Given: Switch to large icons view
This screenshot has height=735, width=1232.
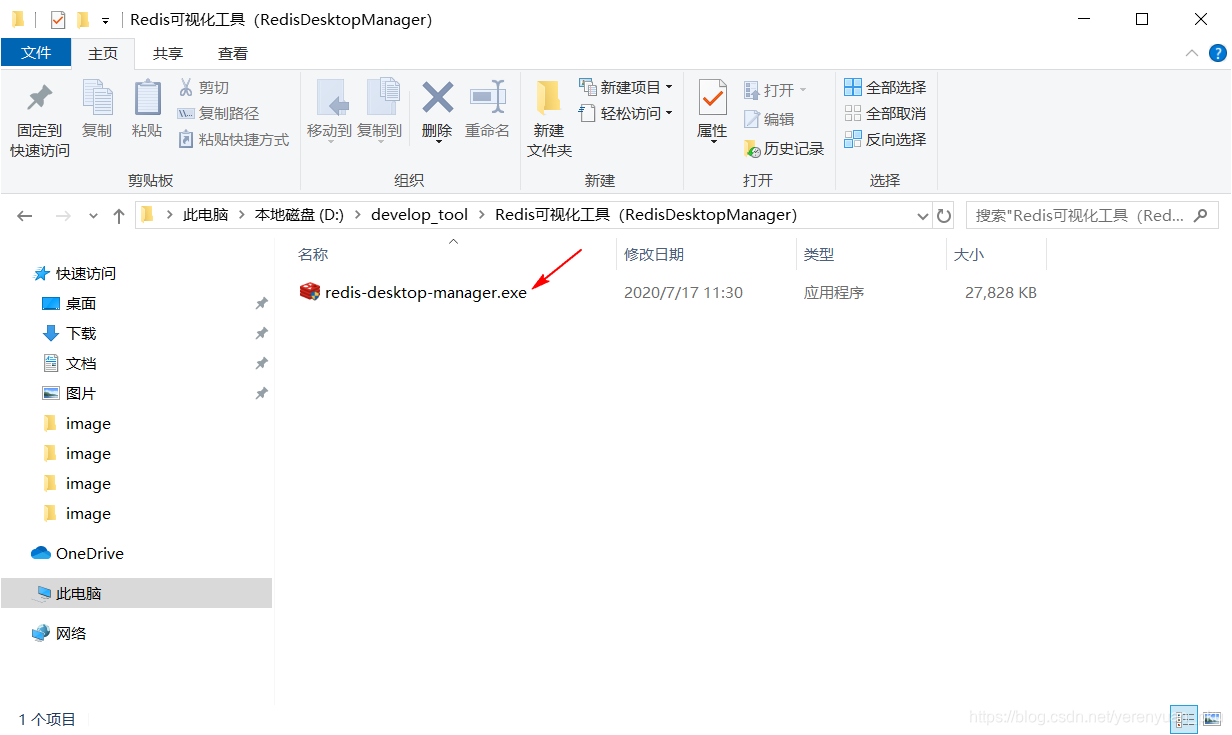Looking at the screenshot, I should point(1211,718).
